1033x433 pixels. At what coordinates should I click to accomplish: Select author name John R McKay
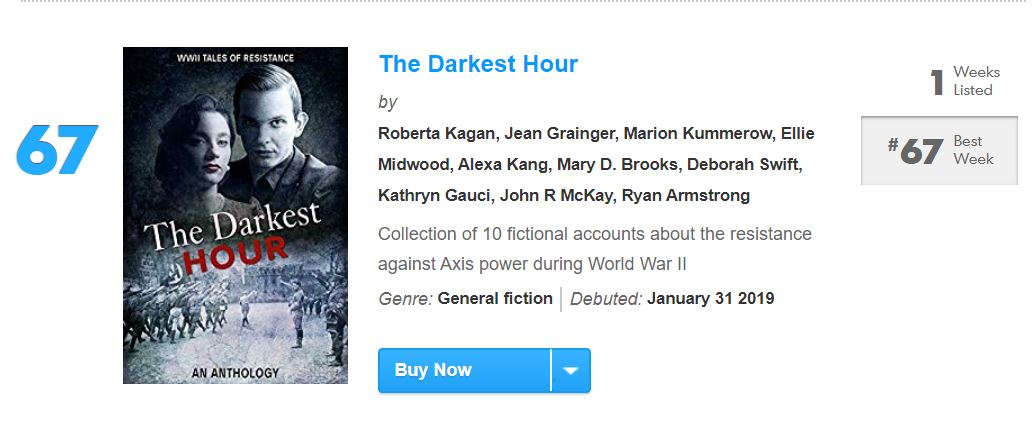(x=556, y=196)
